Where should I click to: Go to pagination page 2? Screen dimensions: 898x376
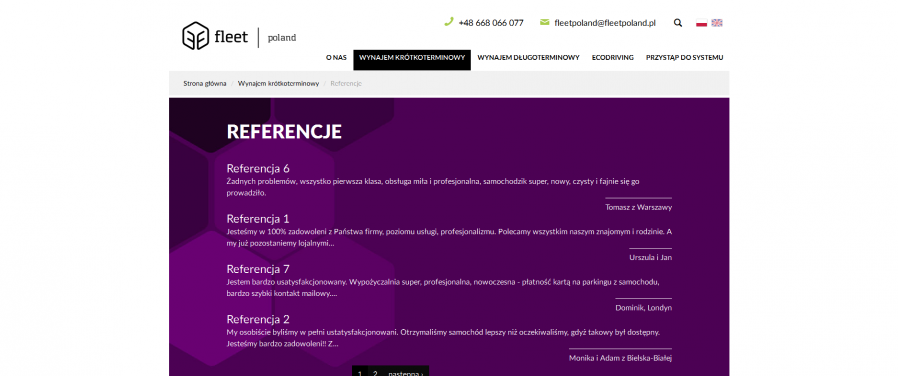tap(375, 371)
